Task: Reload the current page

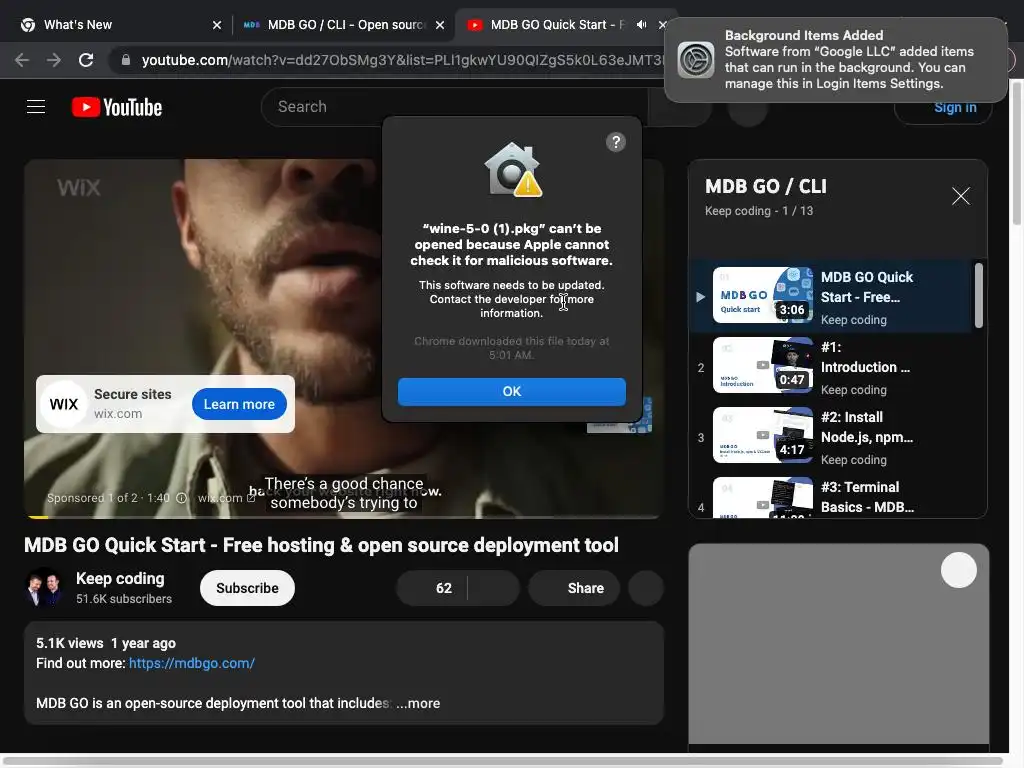Action: coord(86,60)
